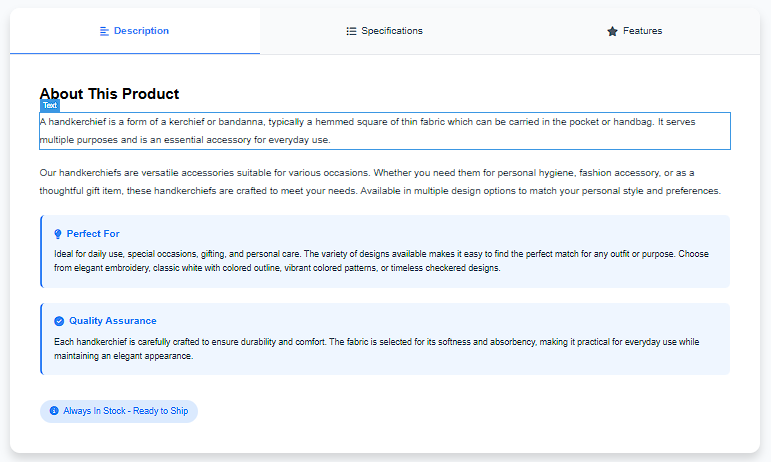Click the blue "Text" element label
Viewport: 771px width, 462px height.
click(x=50, y=105)
